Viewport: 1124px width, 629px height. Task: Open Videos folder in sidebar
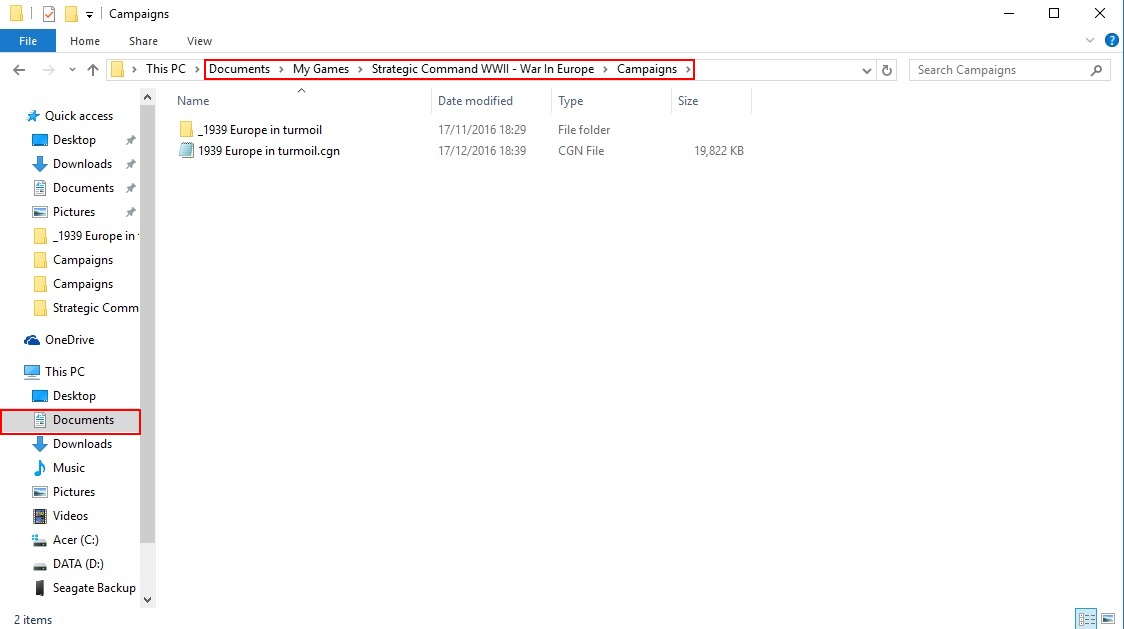70,516
